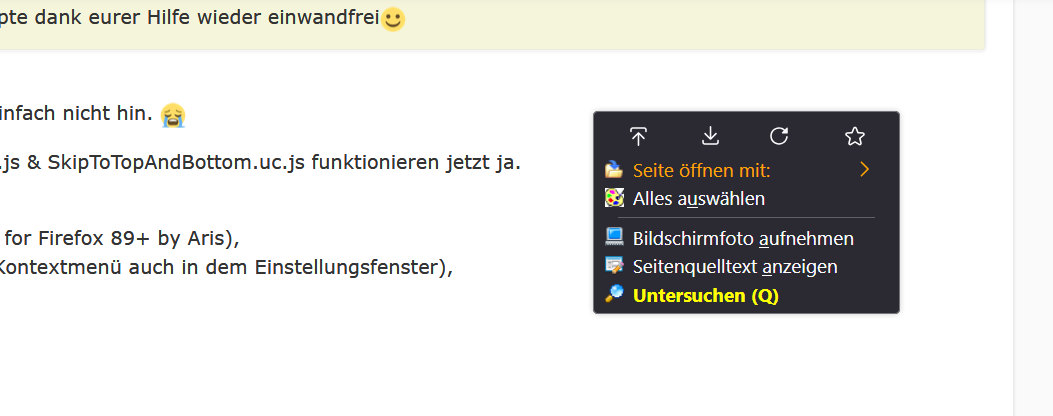
Task: Click the magnifier icon beside 'Untersuchen (Q)'
Action: coord(614,295)
